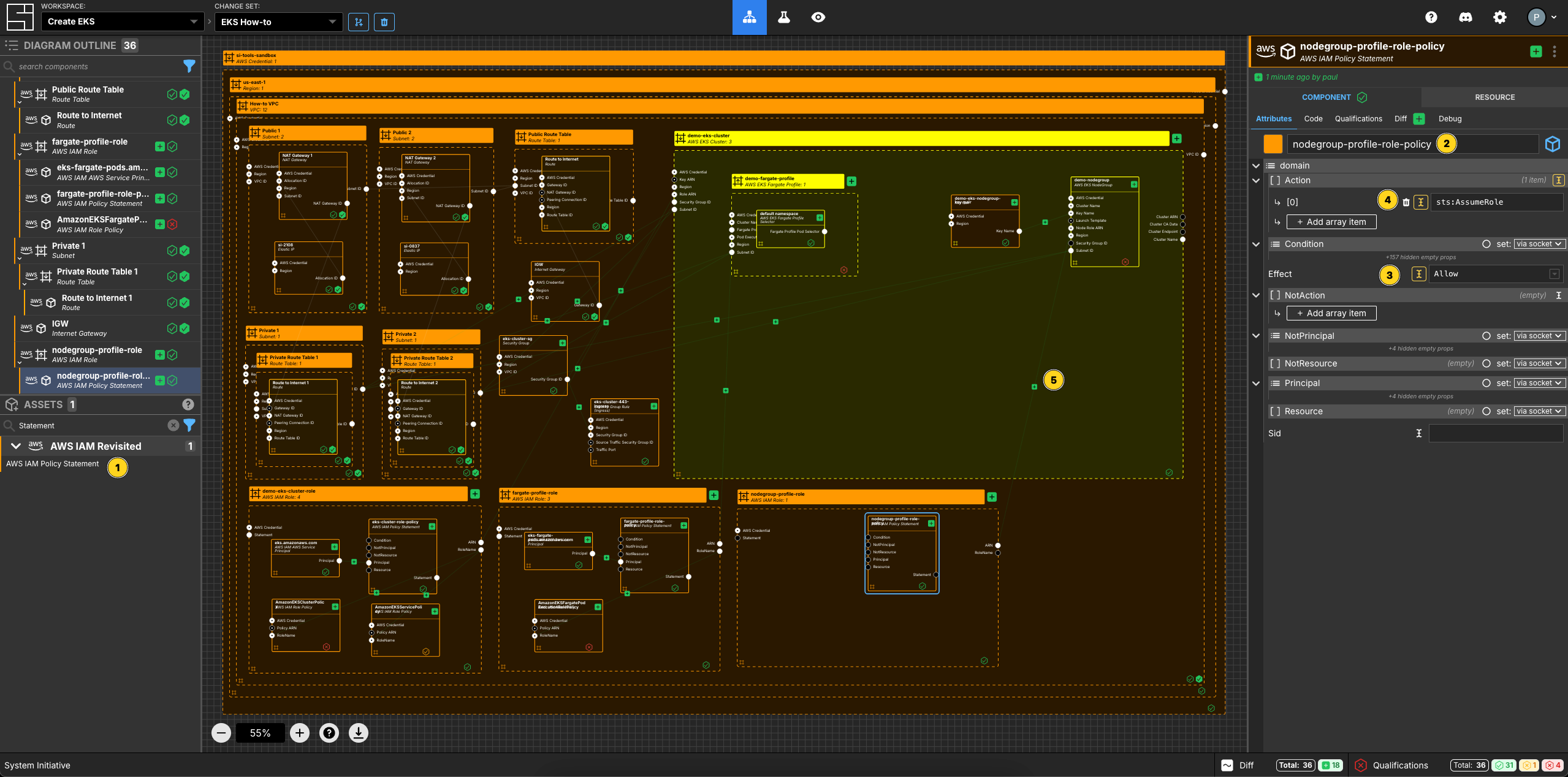Screen dimensions: 1568x777
Task: Select the Qualifications tab
Action: (x=1358, y=119)
